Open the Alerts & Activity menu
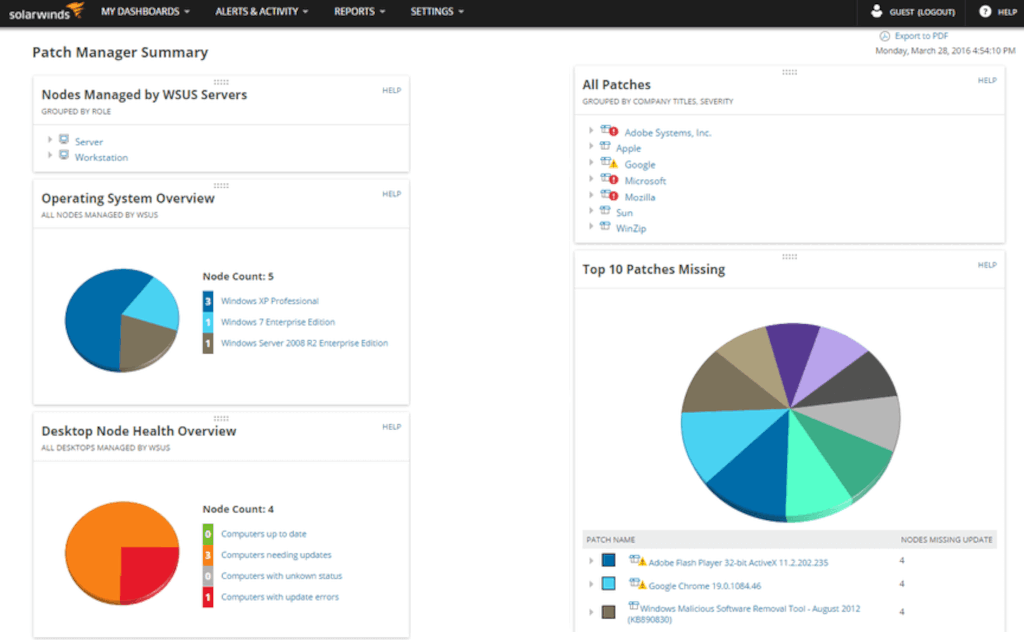The width and height of the screenshot is (1024, 640). (262, 12)
